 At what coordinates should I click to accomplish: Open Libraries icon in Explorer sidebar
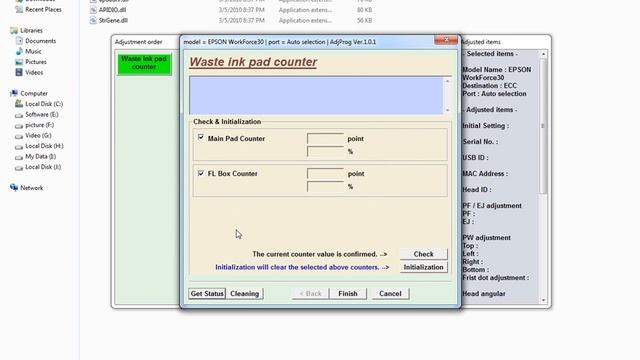14,30
